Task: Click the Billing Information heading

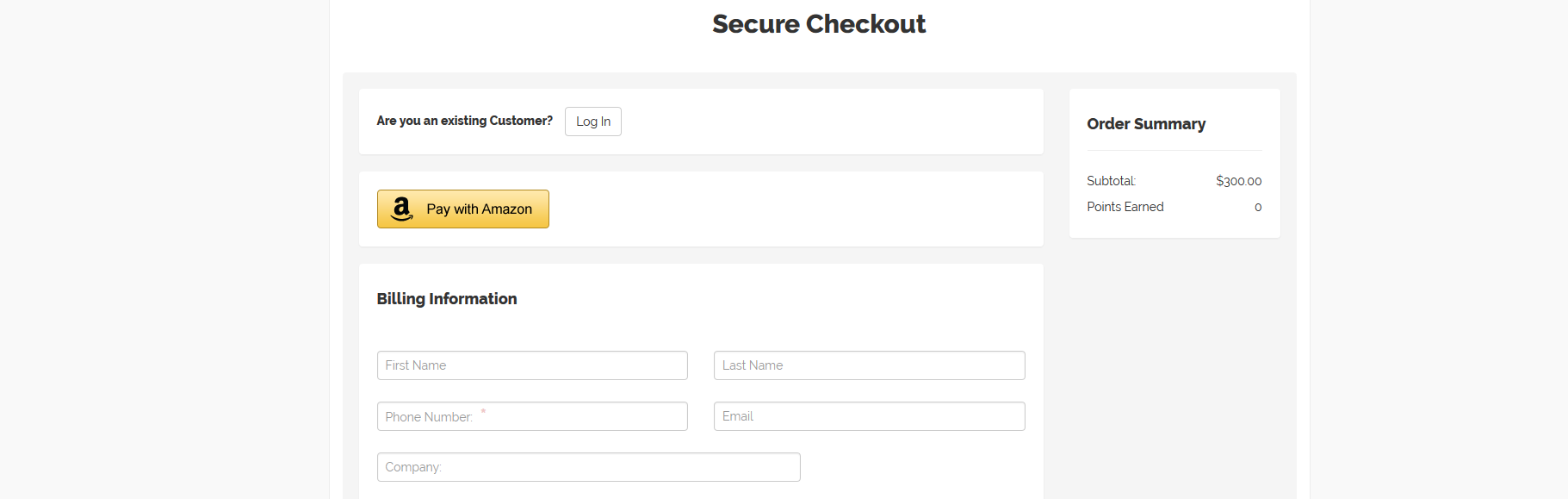Action: click(x=447, y=299)
